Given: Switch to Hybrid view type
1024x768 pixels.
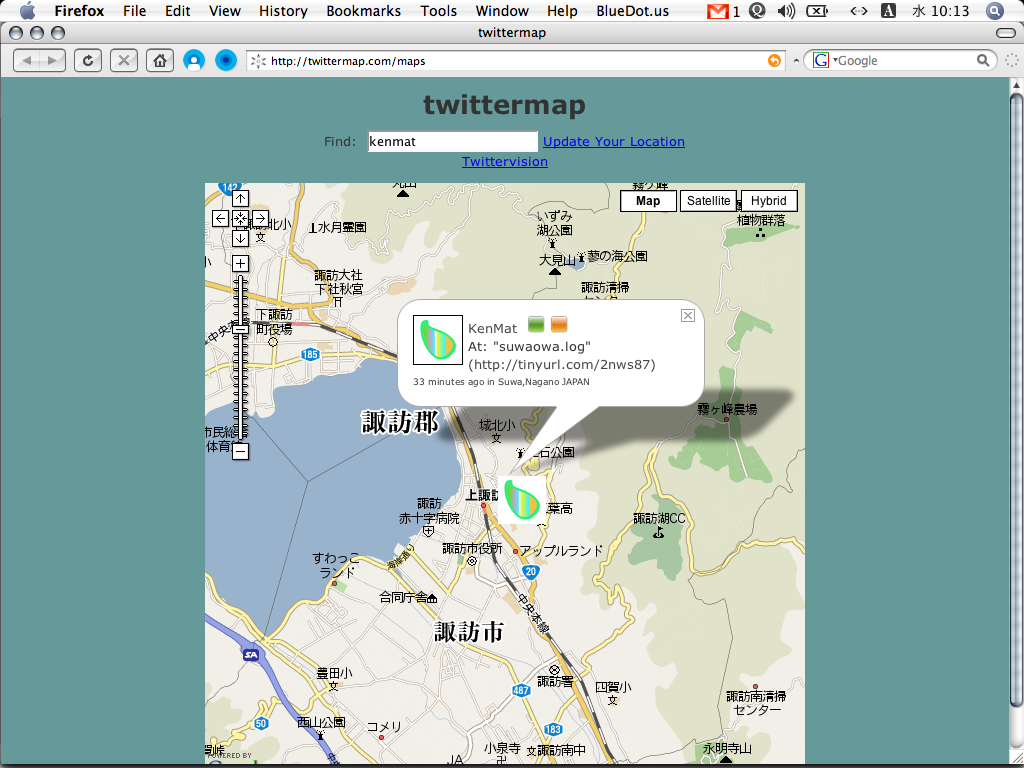Looking at the screenshot, I should pyautogui.click(x=769, y=201).
